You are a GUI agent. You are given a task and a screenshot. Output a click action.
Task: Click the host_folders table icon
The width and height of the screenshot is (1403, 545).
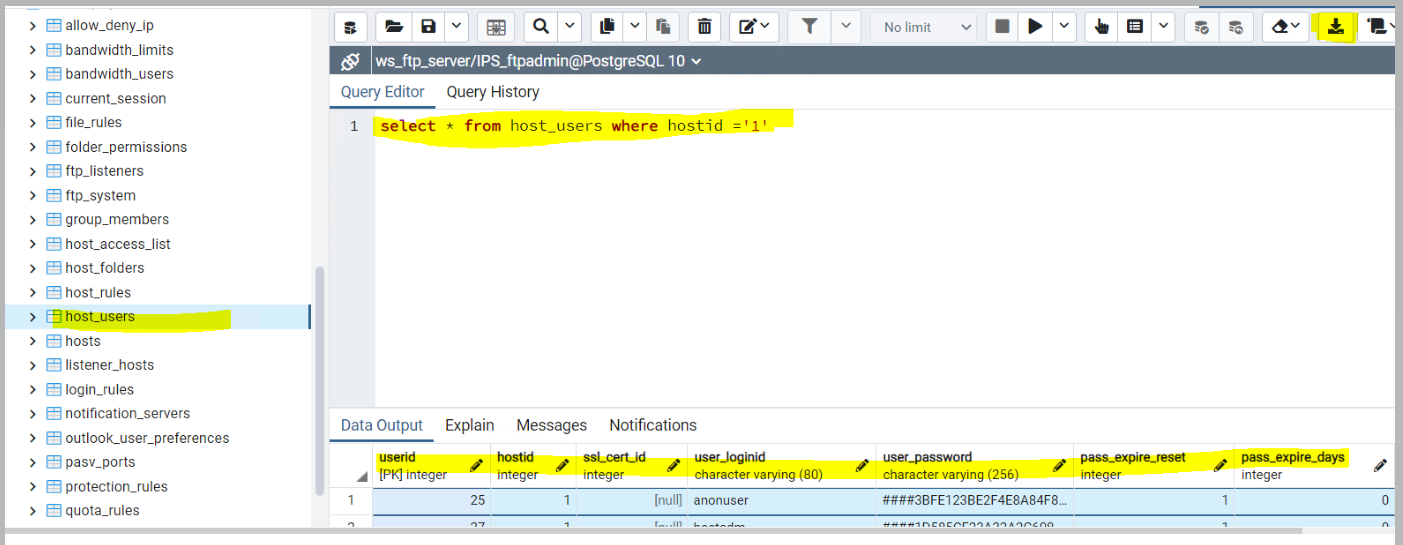(x=54, y=268)
